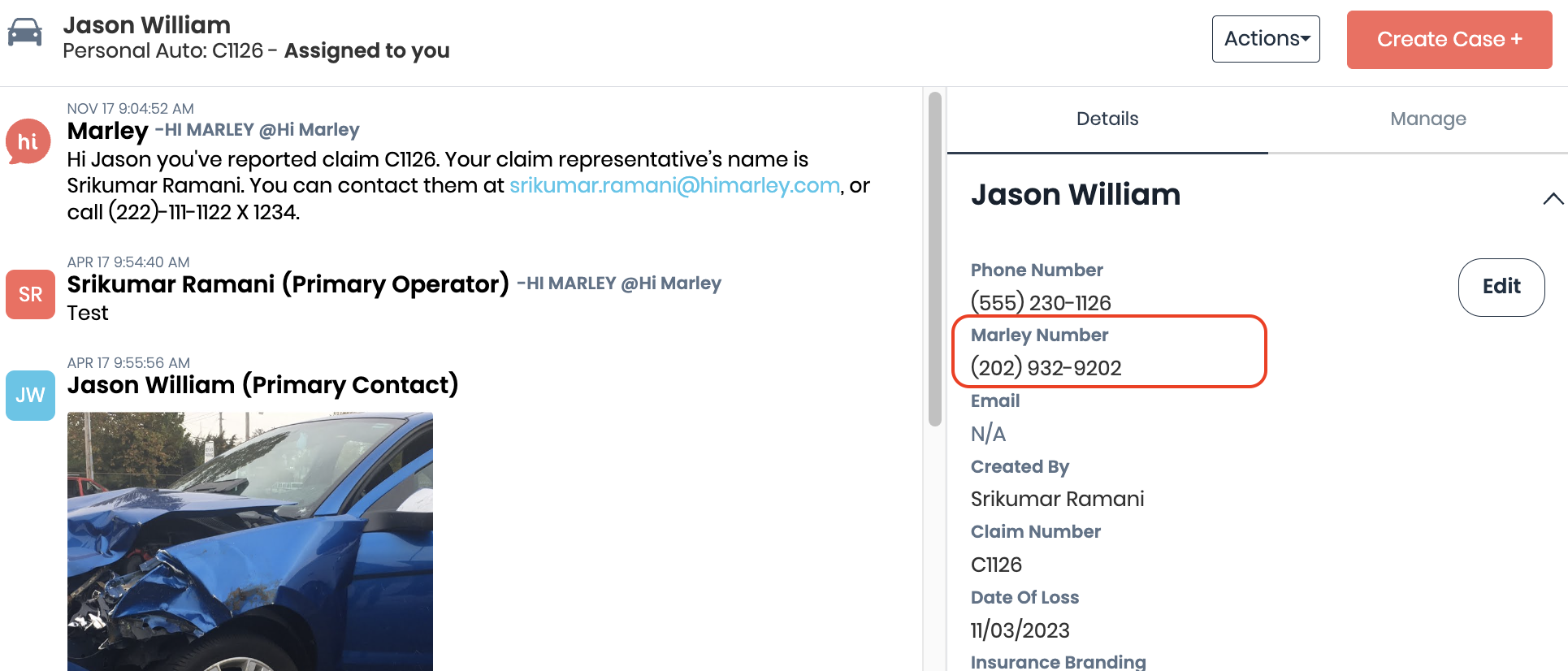
Task: Click the Srikumar Ramani (Primary Operator) sender name
Action: (288, 284)
